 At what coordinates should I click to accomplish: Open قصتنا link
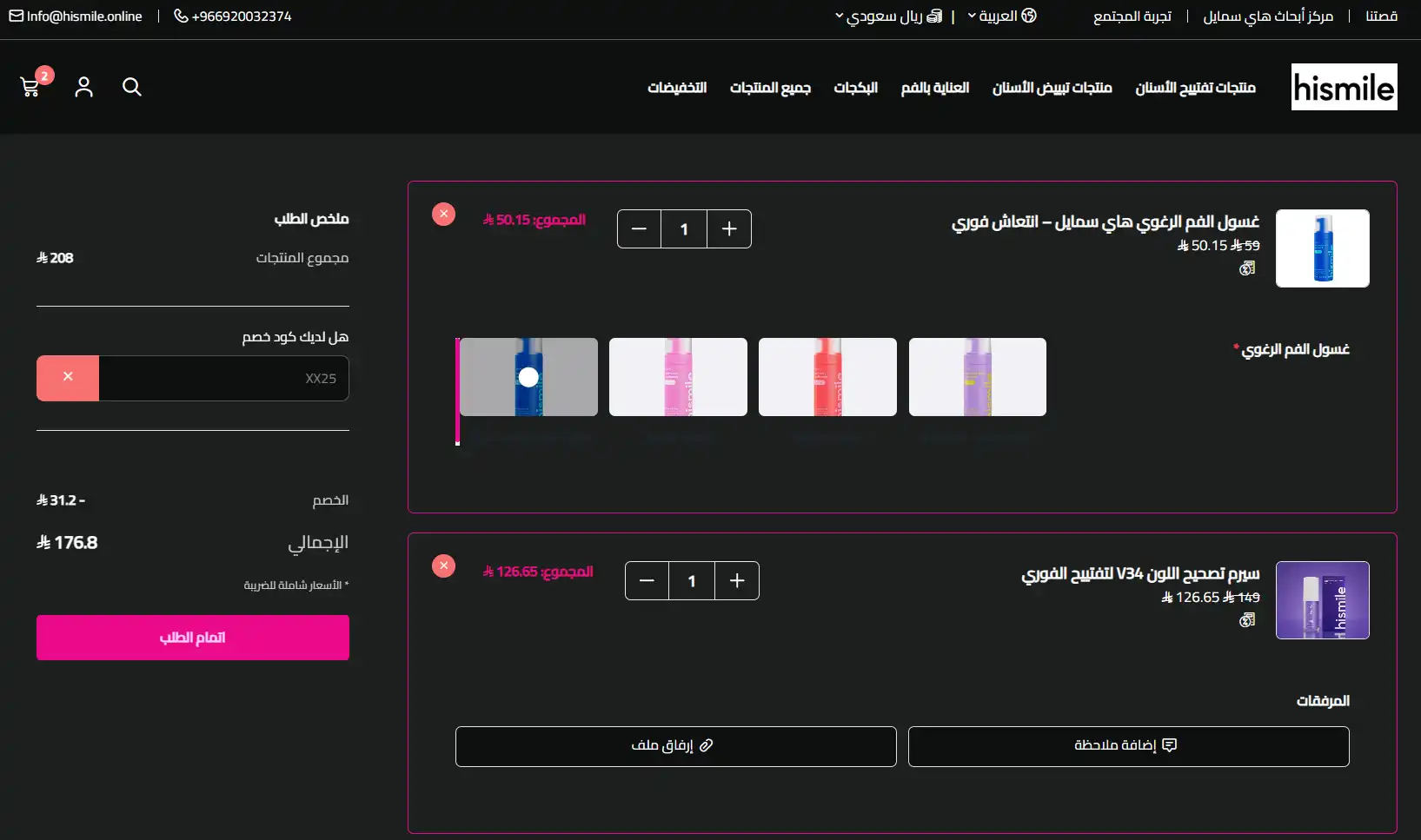pos(1381,17)
